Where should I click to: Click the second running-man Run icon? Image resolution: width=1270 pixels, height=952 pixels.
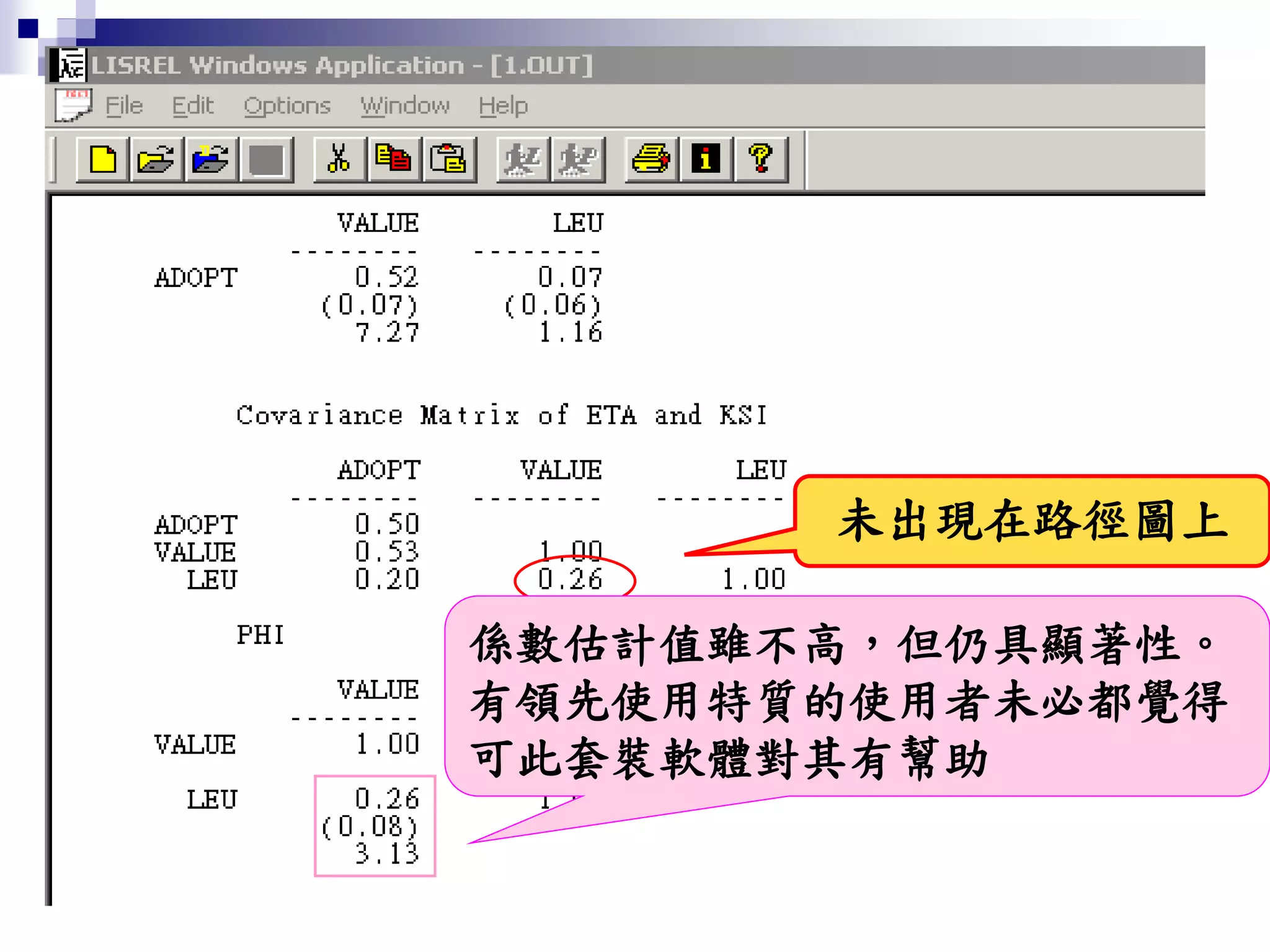click(577, 160)
